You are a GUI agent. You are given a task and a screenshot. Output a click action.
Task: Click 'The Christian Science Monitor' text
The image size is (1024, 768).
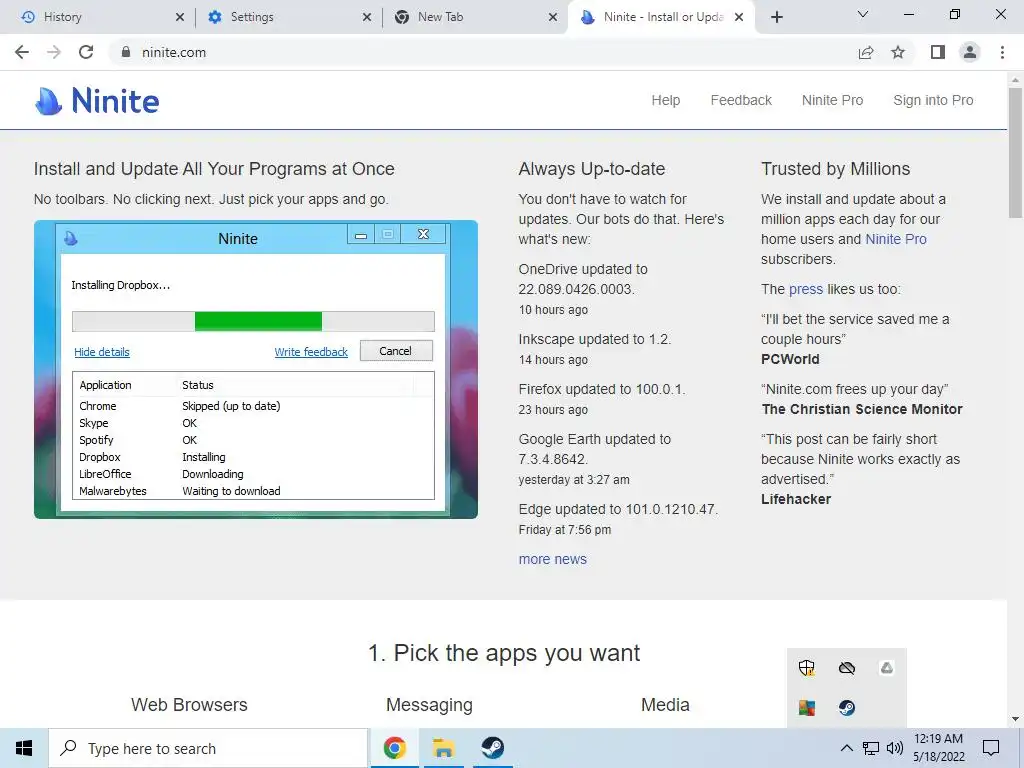pos(862,409)
